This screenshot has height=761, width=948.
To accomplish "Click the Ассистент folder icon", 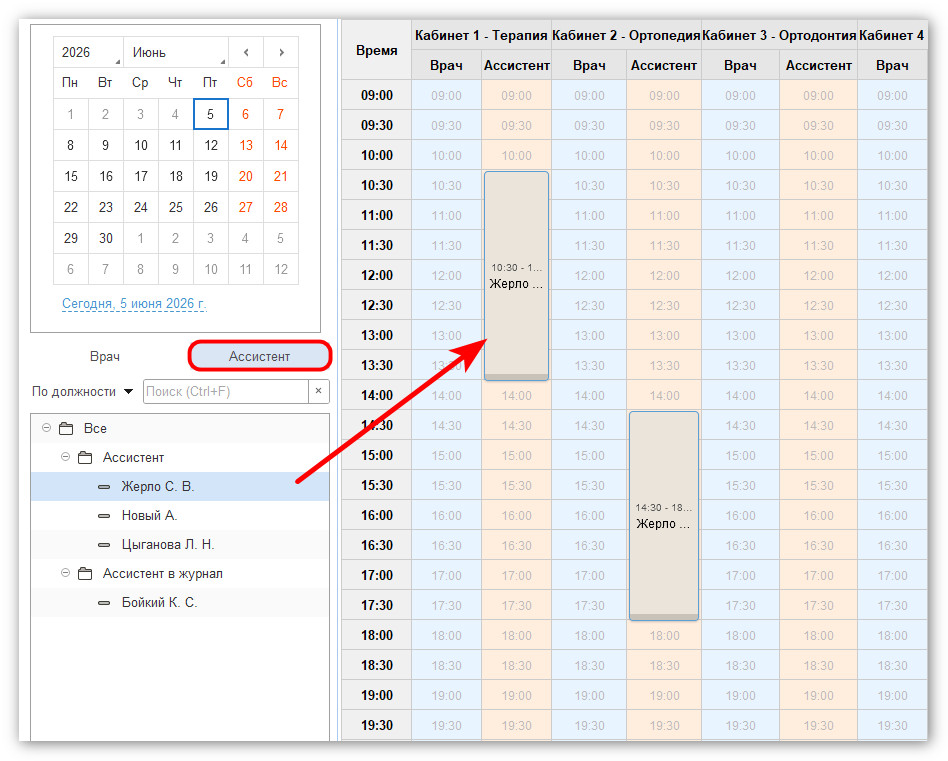I will tap(85, 458).
